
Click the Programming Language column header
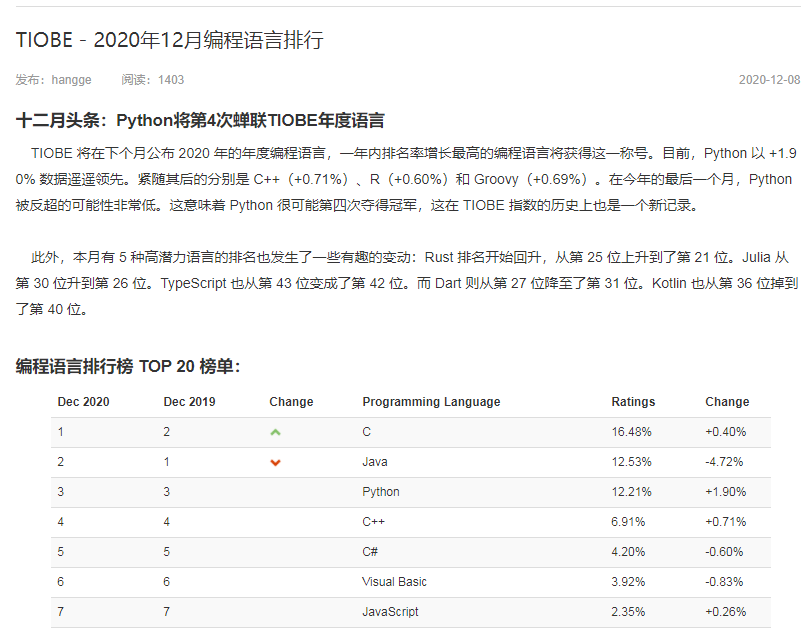click(431, 402)
